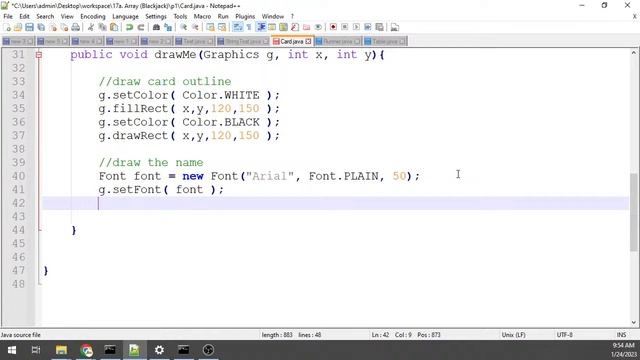Close the Card.java tab

pyautogui.click(x=308, y=41)
